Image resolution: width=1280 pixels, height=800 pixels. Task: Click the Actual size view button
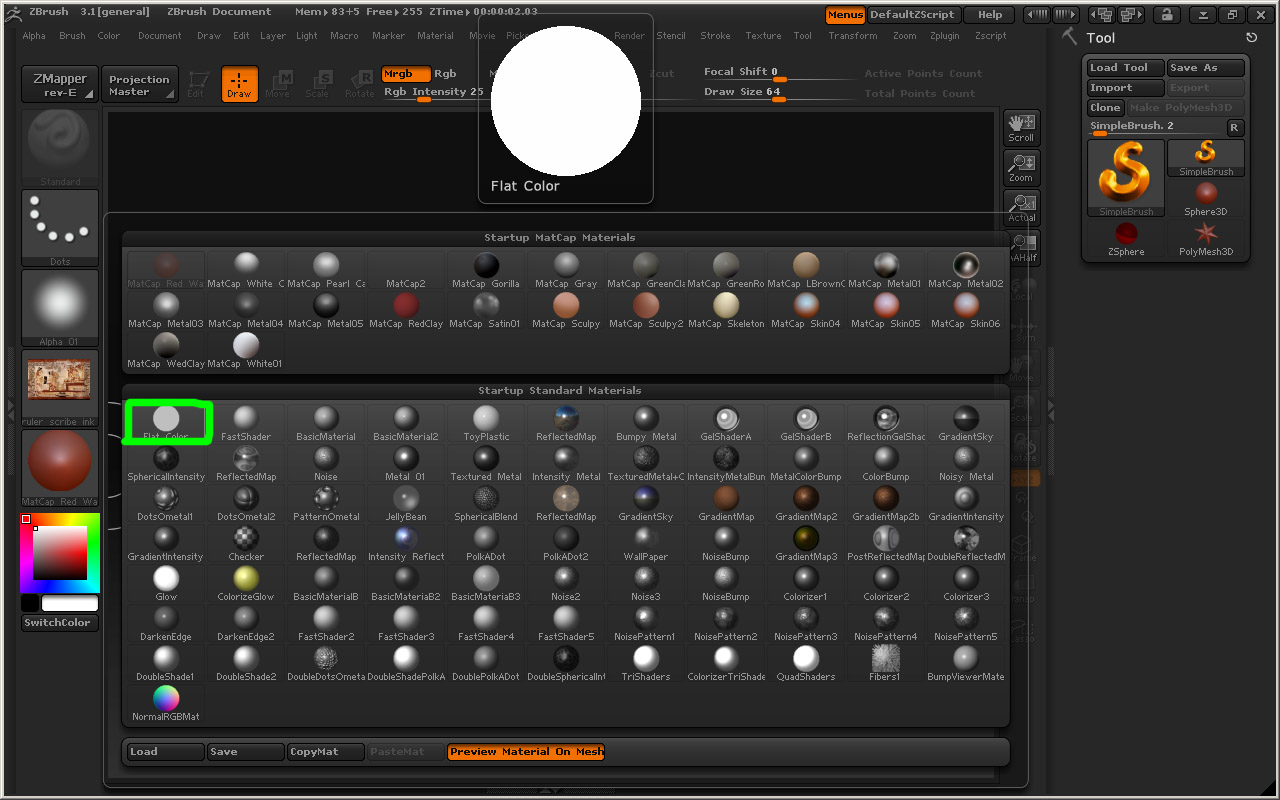[x=1021, y=208]
